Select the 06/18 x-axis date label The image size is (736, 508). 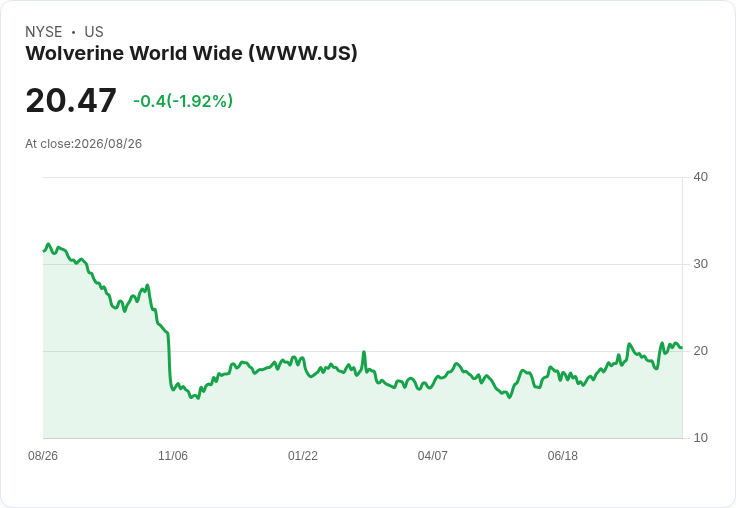[x=562, y=455]
